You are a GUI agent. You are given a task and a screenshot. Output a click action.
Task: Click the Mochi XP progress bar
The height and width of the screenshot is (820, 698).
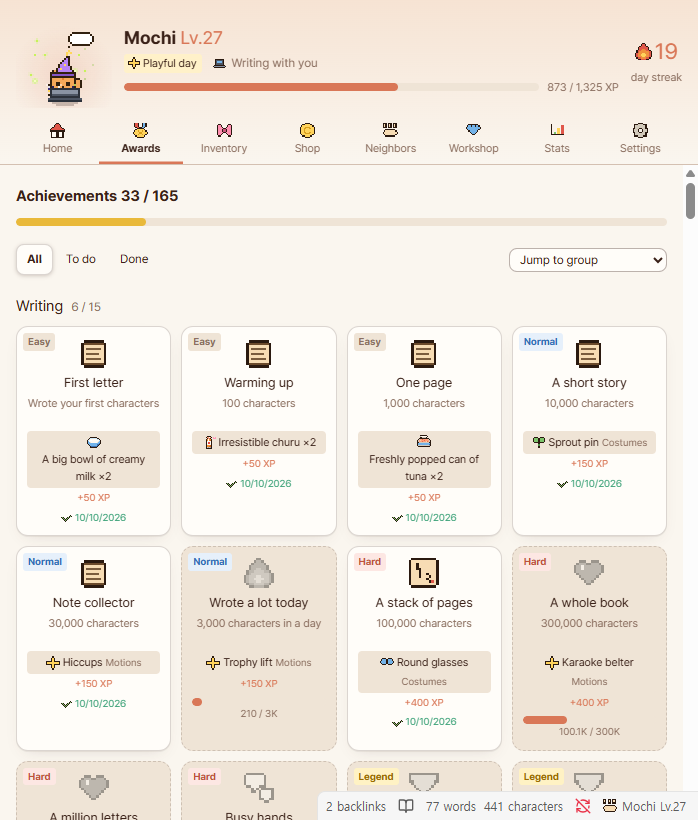[x=331, y=87]
